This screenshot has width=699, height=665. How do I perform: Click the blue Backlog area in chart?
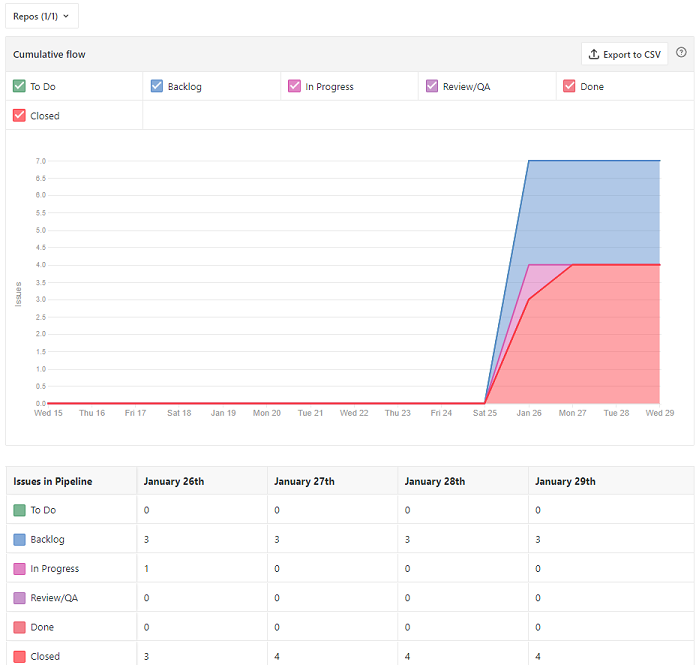click(x=600, y=210)
